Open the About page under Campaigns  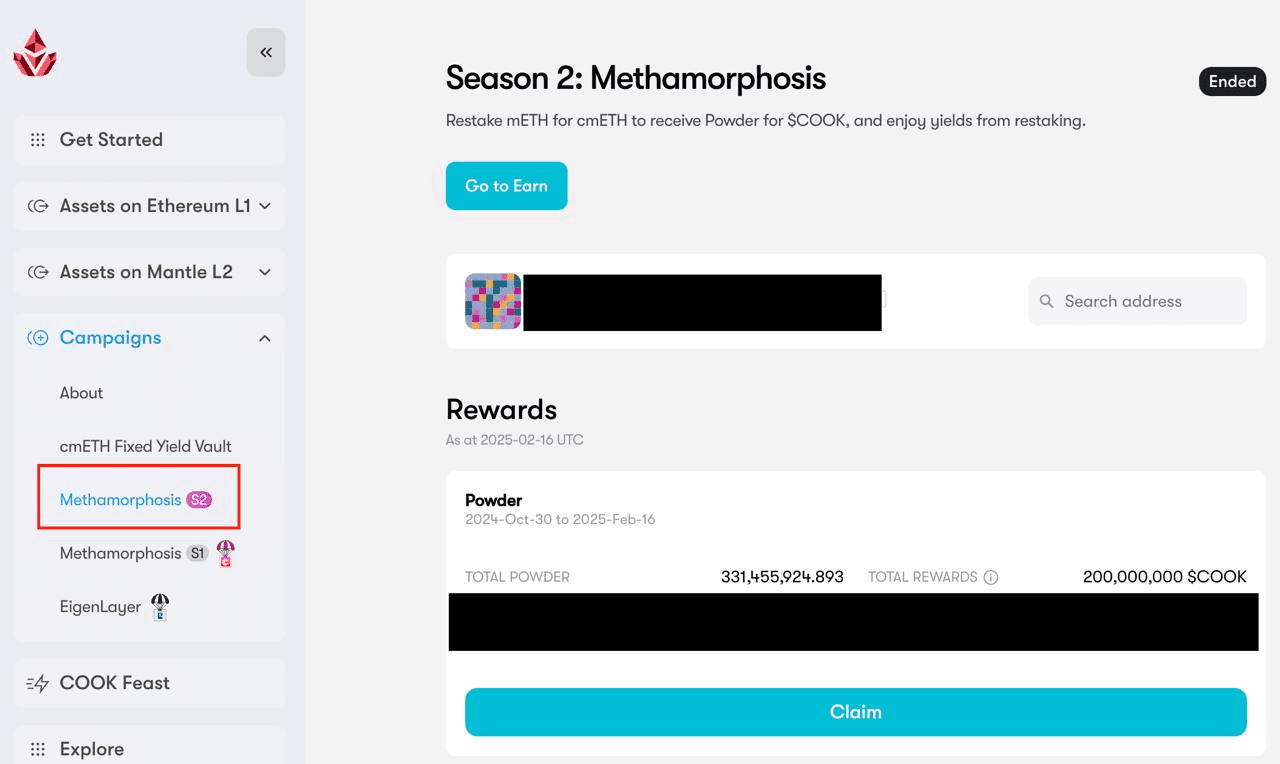(x=81, y=392)
